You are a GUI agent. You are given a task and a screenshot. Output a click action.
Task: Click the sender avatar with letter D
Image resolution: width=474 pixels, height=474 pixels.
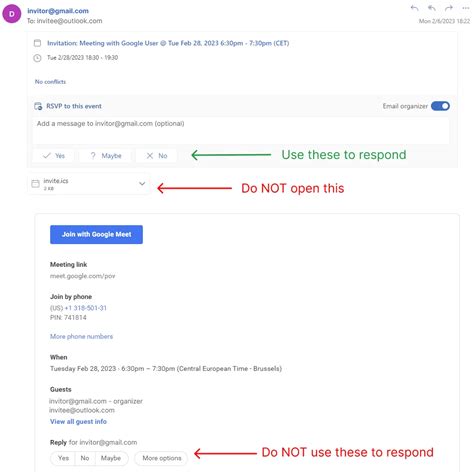(x=12, y=14)
